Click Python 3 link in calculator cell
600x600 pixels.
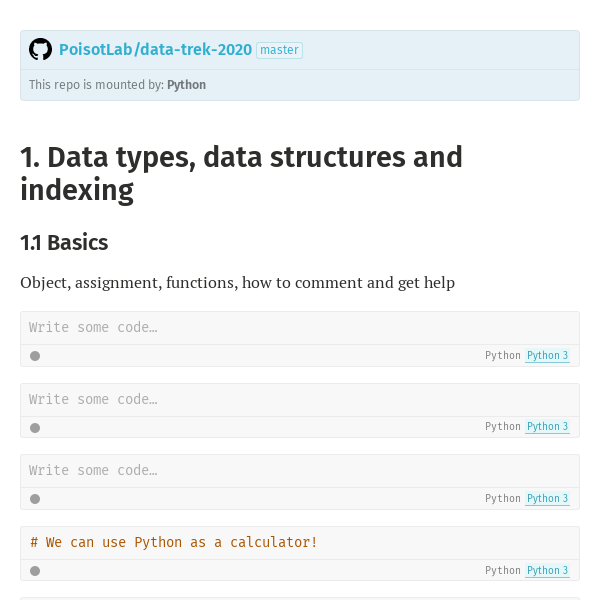pyautogui.click(x=547, y=571)
